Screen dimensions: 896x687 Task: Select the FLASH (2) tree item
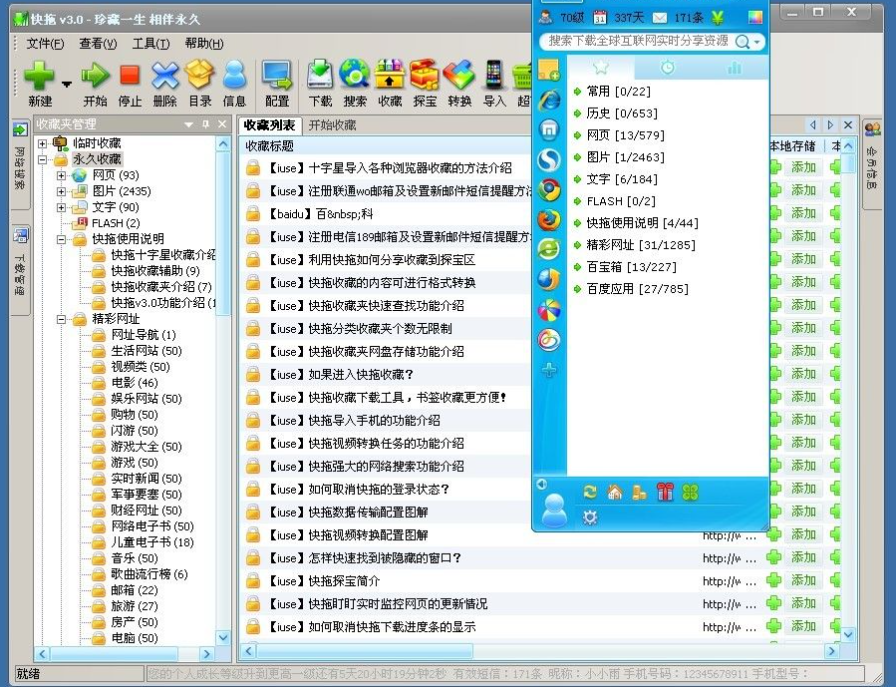click(x=115, y=223)
